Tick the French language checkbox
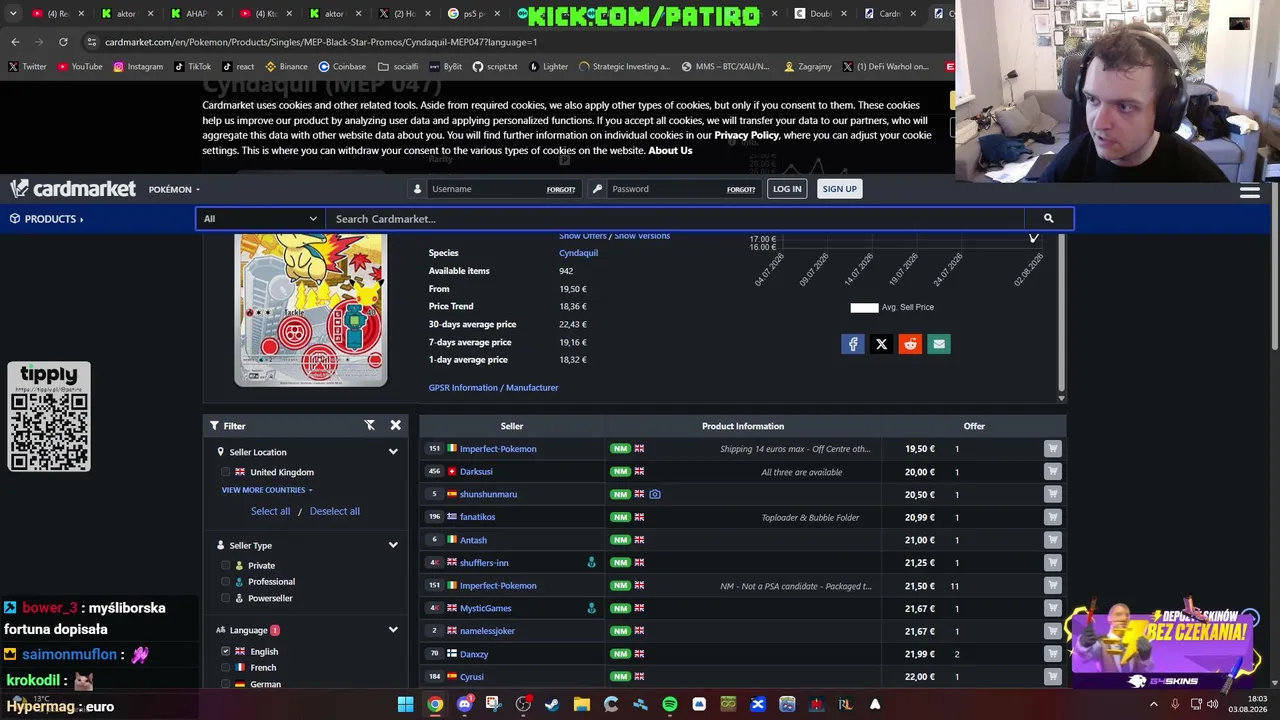The image size is (1280, 720). click(x=225, y=668)
